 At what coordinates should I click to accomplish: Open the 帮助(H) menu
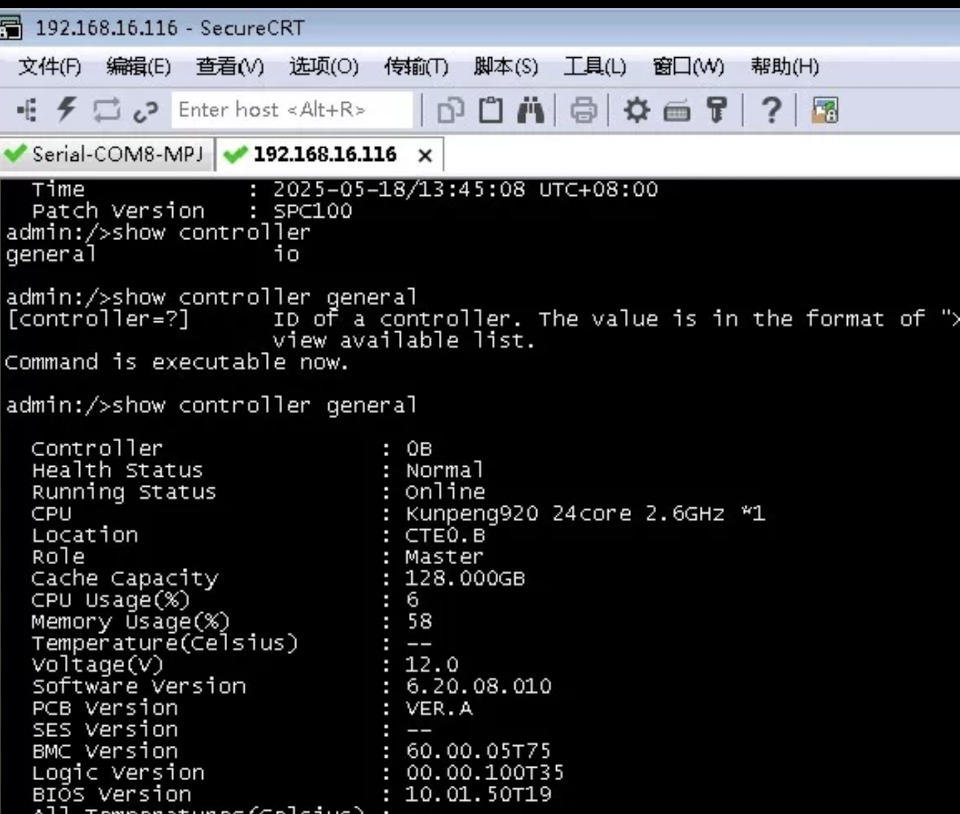pos(784,67)
